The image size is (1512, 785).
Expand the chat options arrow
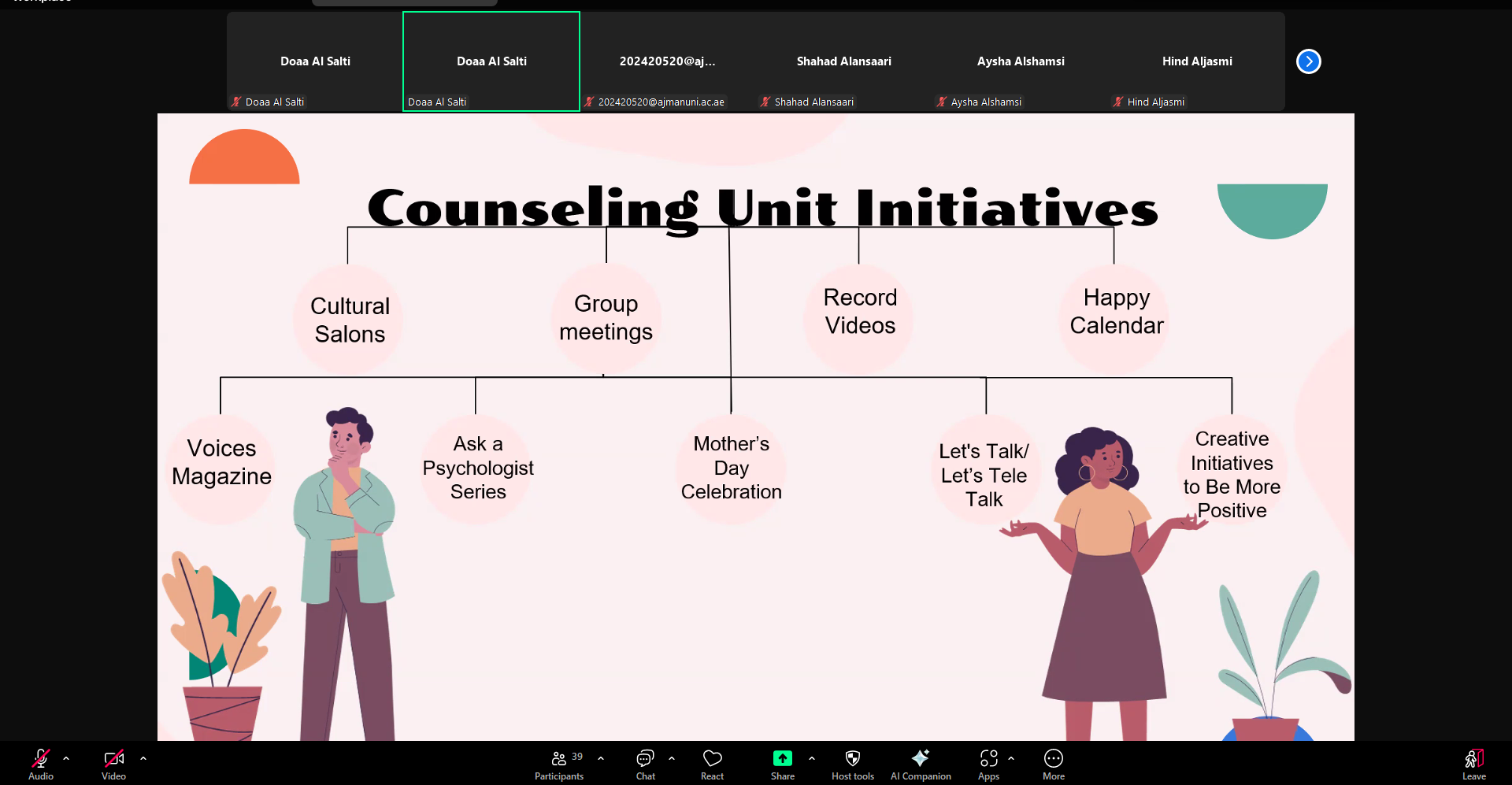[x=672, y=758]
